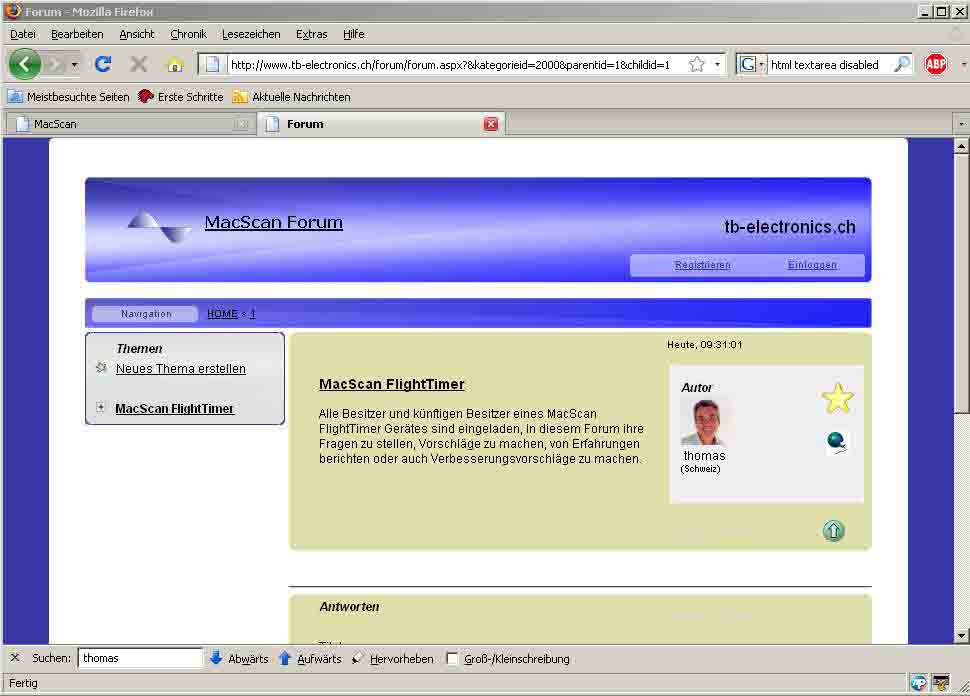Close the find bar with X
The height and width of the screenshot is (696, 970).
pyautogui.click(x=15, y=658)
